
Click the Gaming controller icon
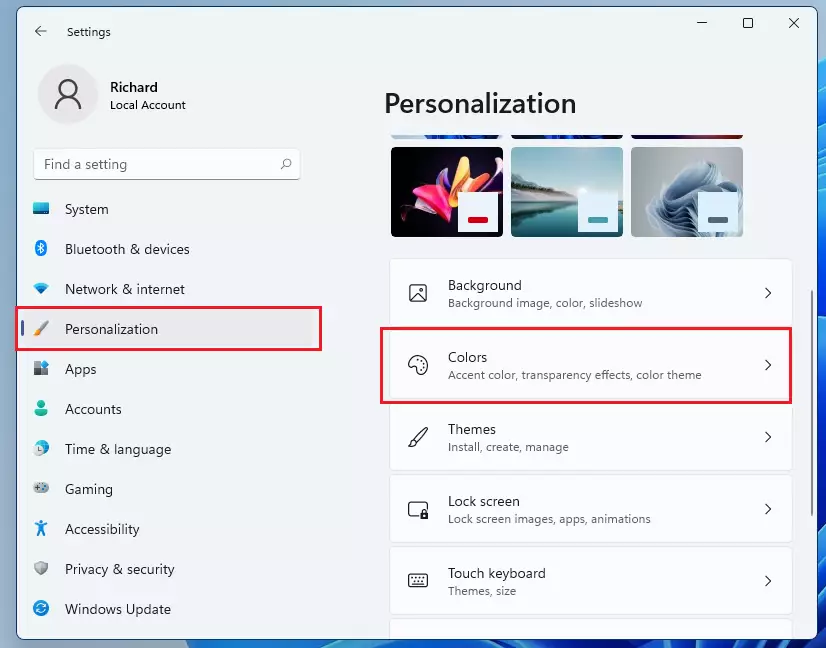tap(41, 488)
